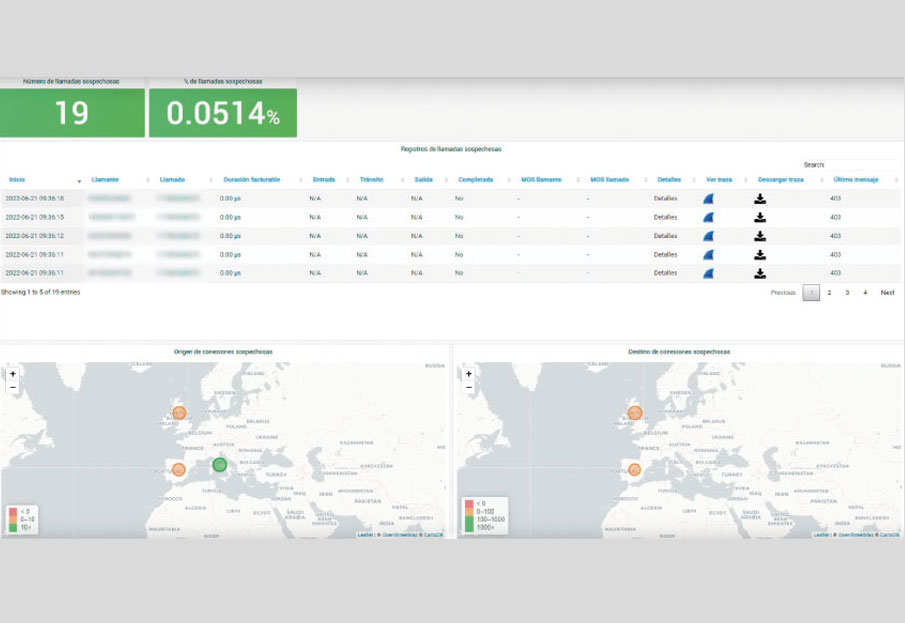Click the 403 last message of the 09:36:18 call
Viewport: 905px width, 623px height.
(835, 199)
